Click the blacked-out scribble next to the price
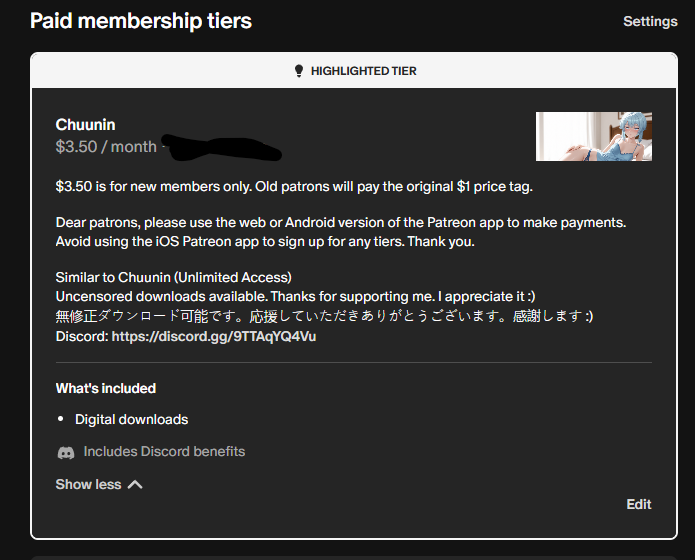This screenshot has height=560, width=695. coord(222,147)
